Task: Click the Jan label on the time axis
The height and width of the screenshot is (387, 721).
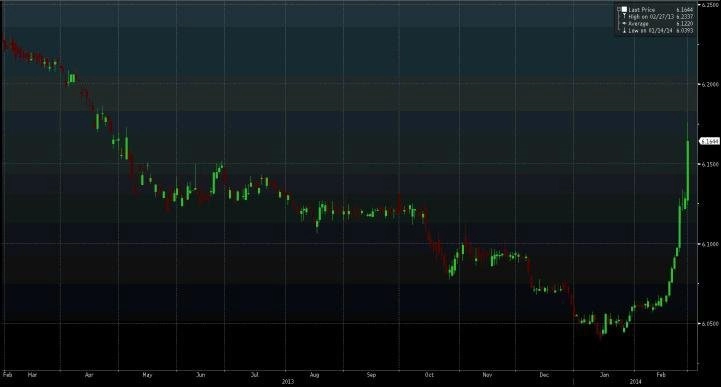Action: click(x=605, y=375)
